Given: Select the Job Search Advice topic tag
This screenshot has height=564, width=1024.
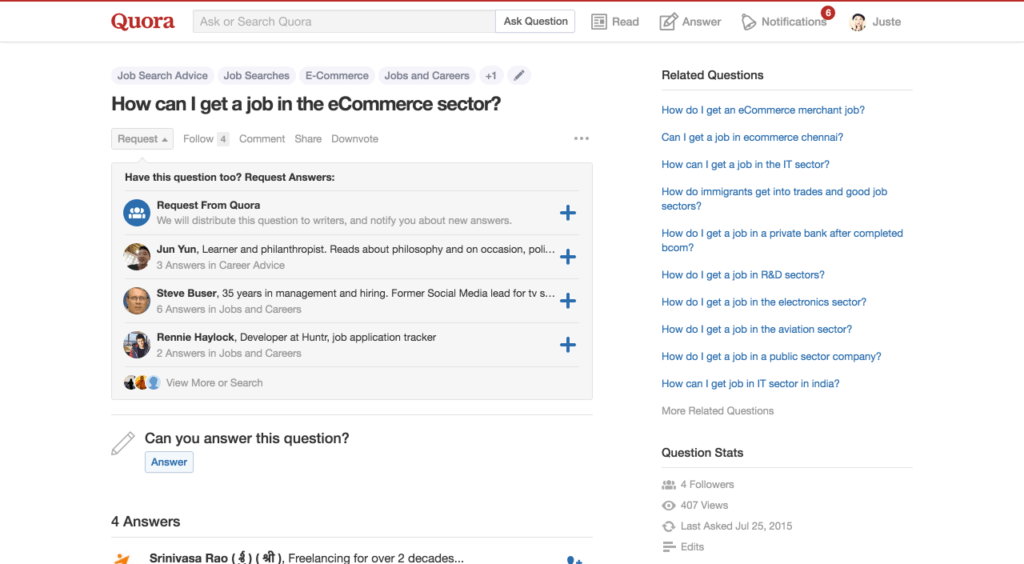Looking at the screenshot, I should (x=162, y=76).
